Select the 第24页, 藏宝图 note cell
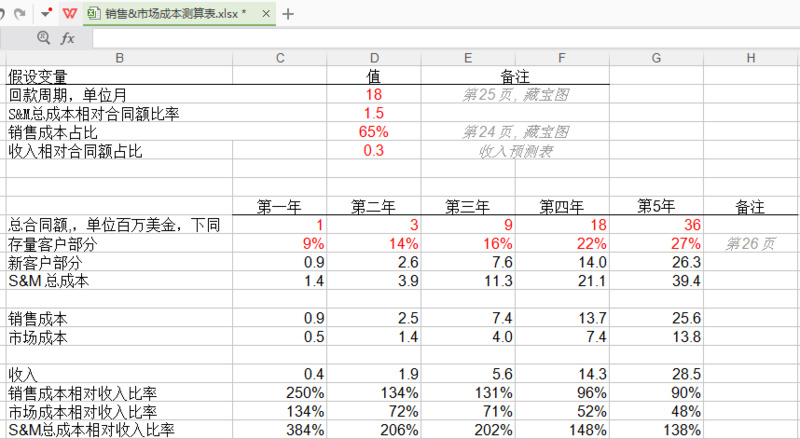Screen dimensions: 800x439 click(515, 132)
